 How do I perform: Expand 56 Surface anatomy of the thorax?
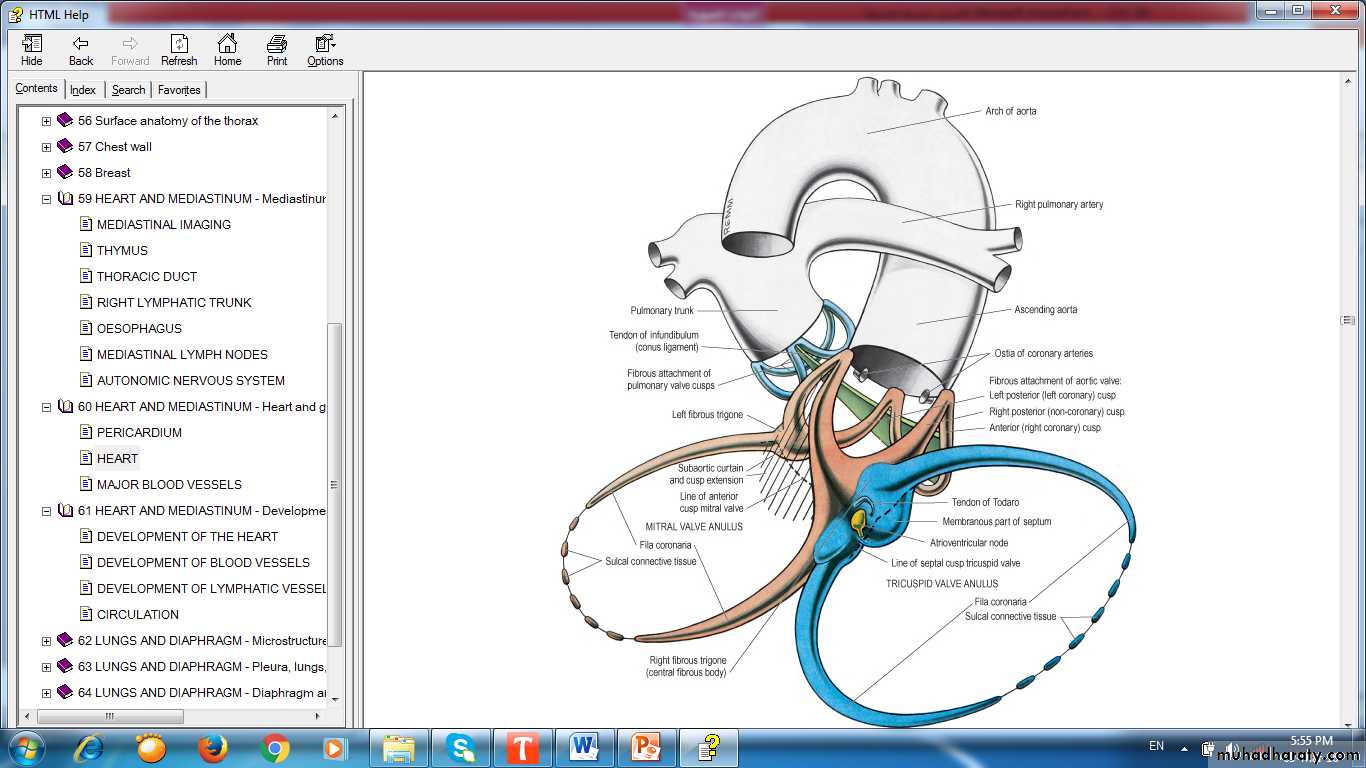coord(46,121)
